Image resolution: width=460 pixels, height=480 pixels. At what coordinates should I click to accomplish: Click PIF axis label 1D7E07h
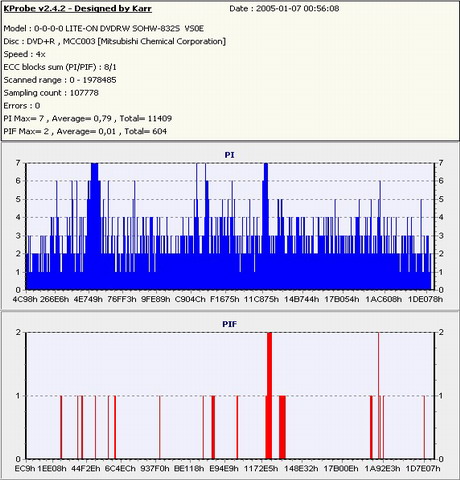click(423, 469)
